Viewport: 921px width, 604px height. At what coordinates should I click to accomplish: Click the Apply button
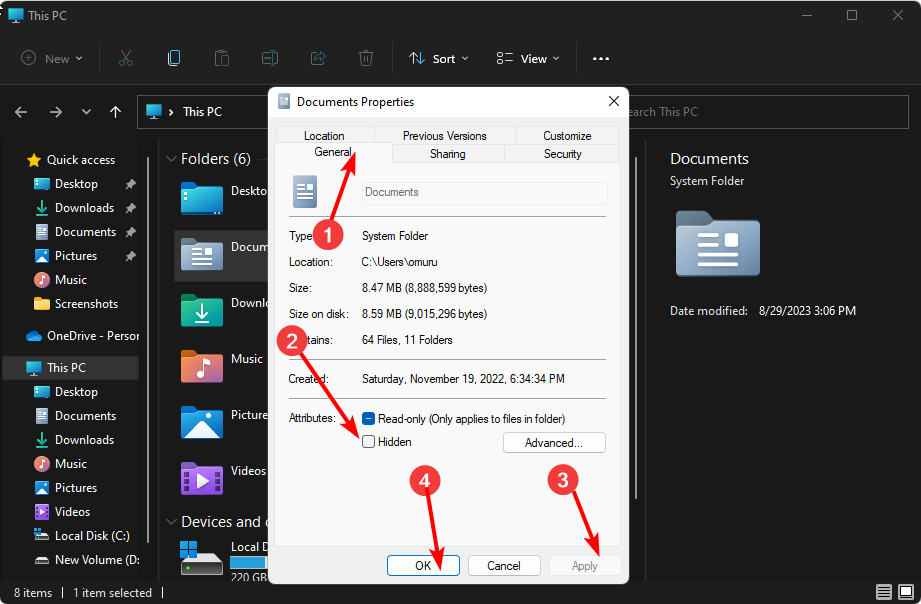coord(584,565)
